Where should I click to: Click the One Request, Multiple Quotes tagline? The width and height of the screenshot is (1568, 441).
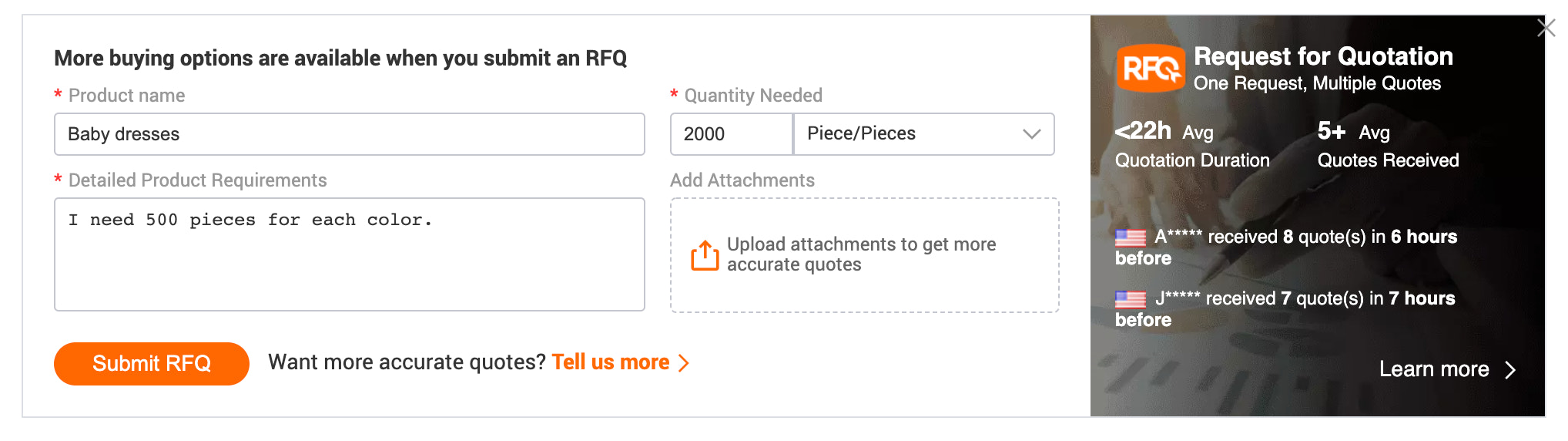click(x=1317, y=83)
